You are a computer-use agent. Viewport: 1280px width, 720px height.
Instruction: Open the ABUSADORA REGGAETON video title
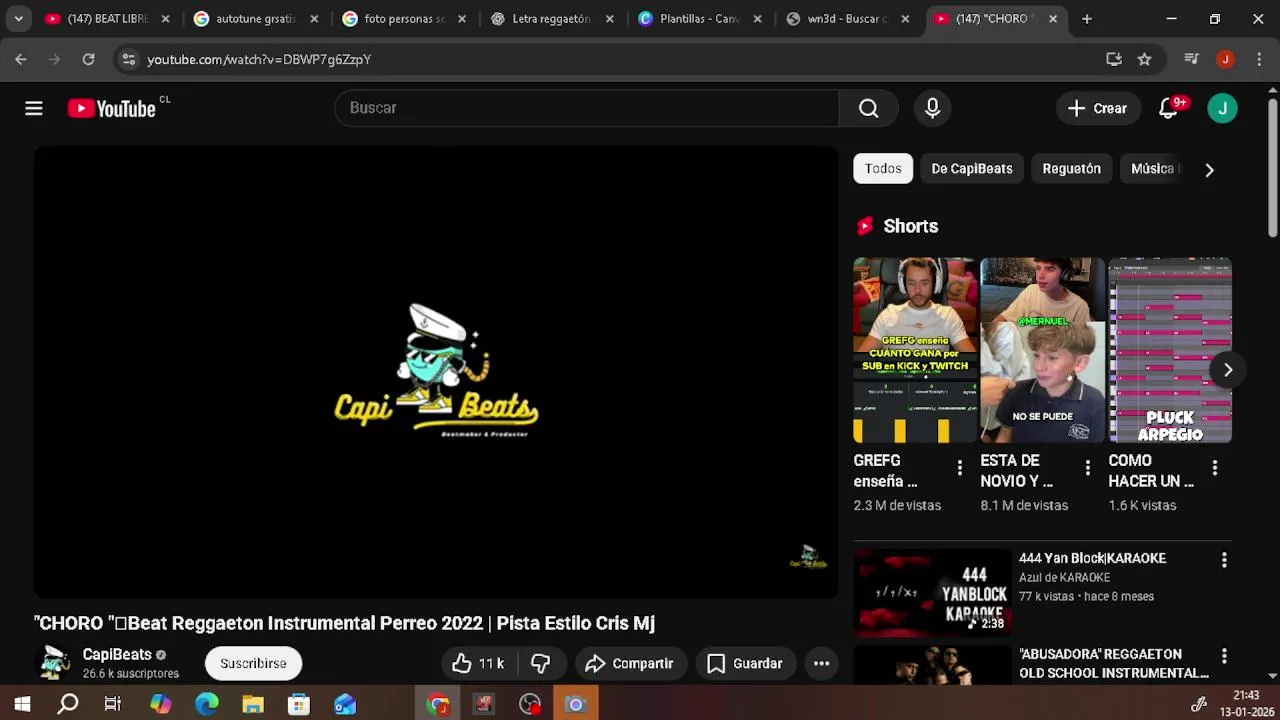(1113, 663)
